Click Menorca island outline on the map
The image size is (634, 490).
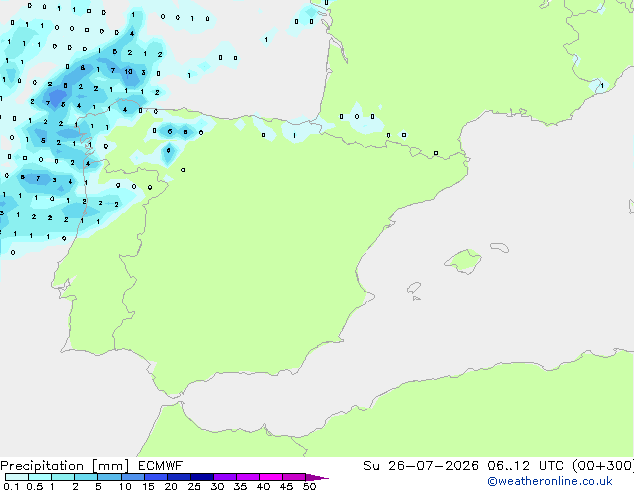tap(499, 247)
